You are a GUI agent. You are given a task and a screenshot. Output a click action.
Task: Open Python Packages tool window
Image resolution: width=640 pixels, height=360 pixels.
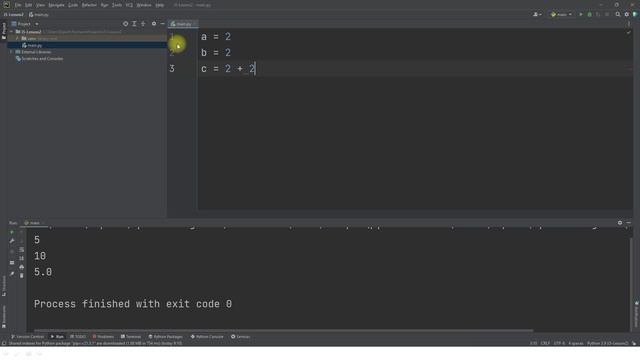[165, 337]
